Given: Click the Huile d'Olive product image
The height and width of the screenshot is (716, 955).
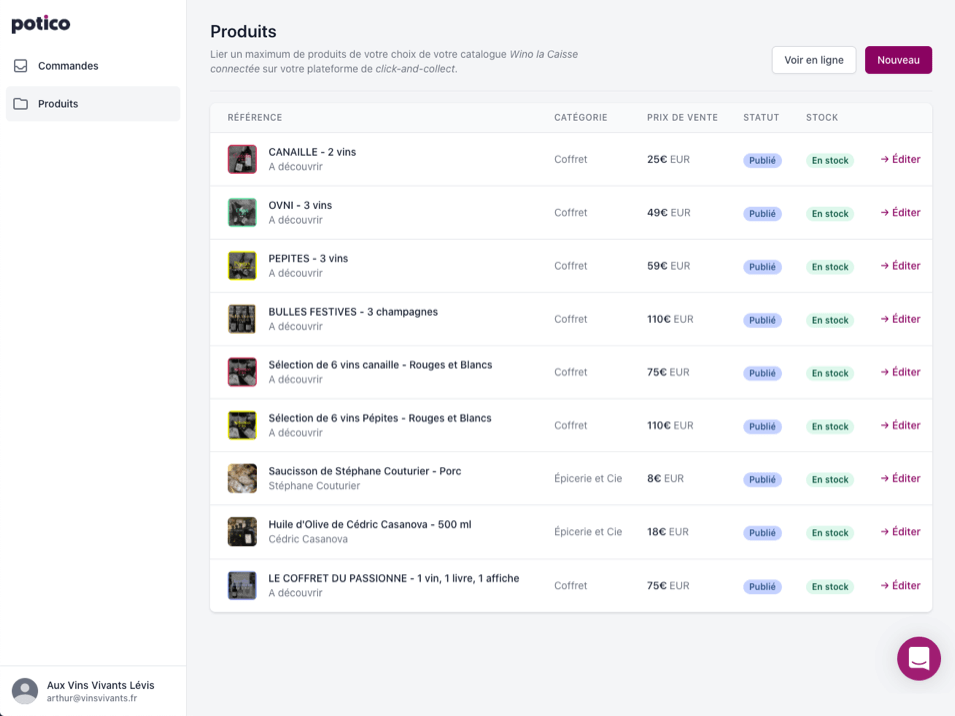Looking at the screenshot, I should [x=242, y=532].
